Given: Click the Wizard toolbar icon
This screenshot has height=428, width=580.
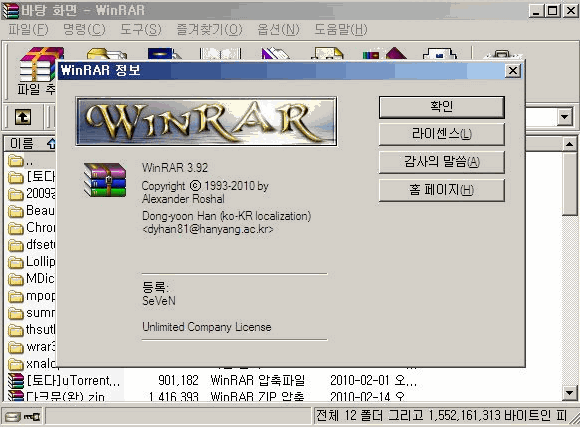Looking at the screenshot, I should [x=384, y=54].
